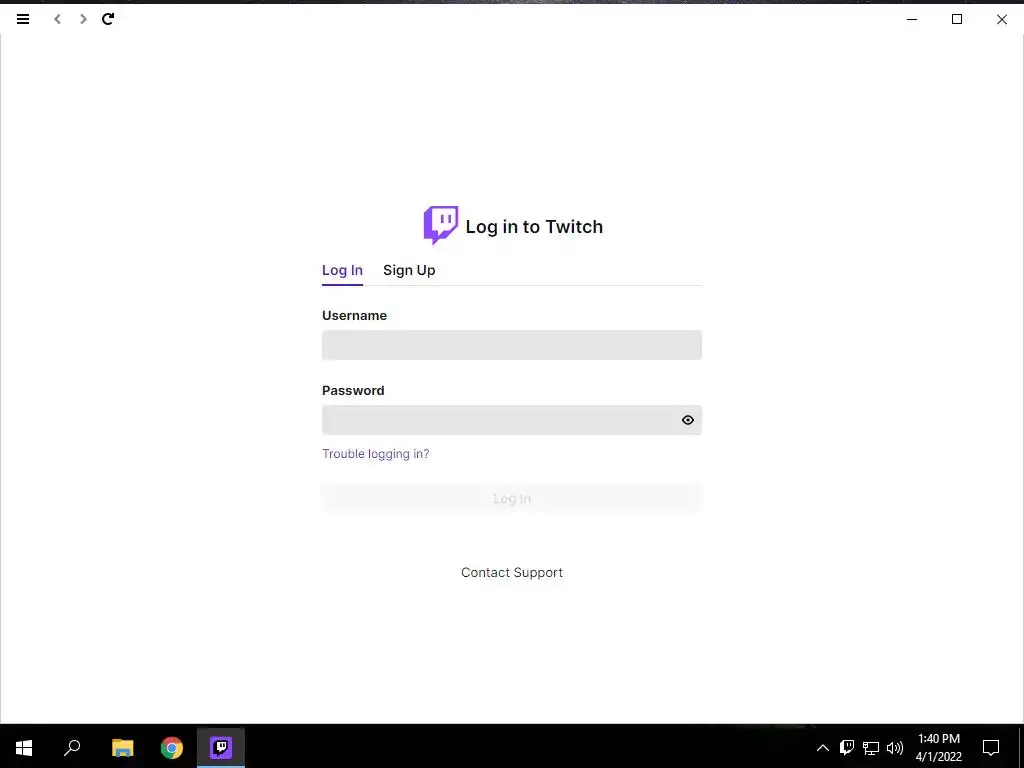Click the Twitch logo beside the title
This screenshot has height=768, width=1024.
tap(441, 225)
